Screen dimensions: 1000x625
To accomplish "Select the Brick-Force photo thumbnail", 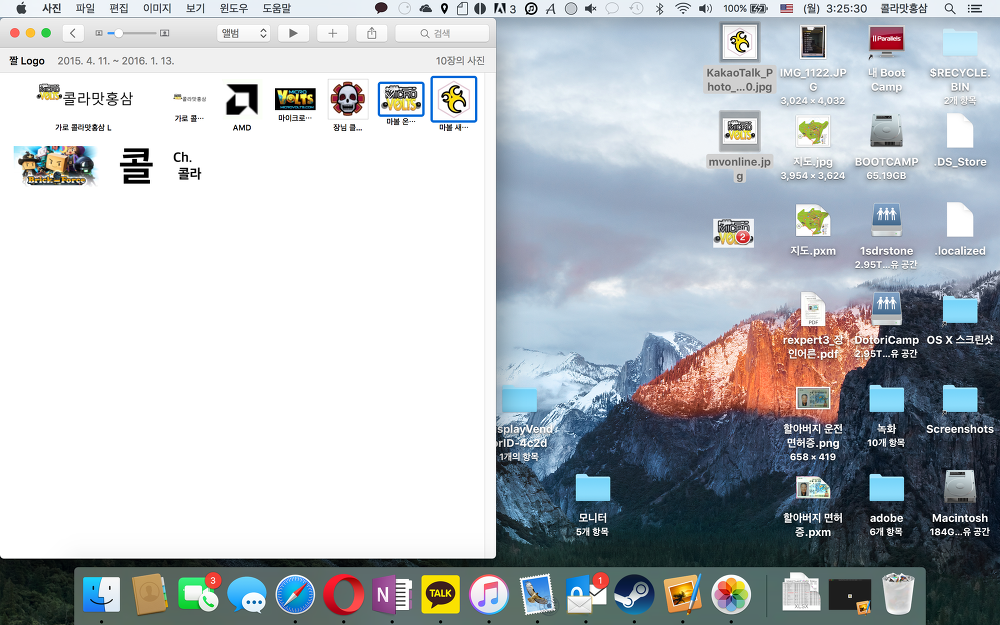I will click(55, 165).
